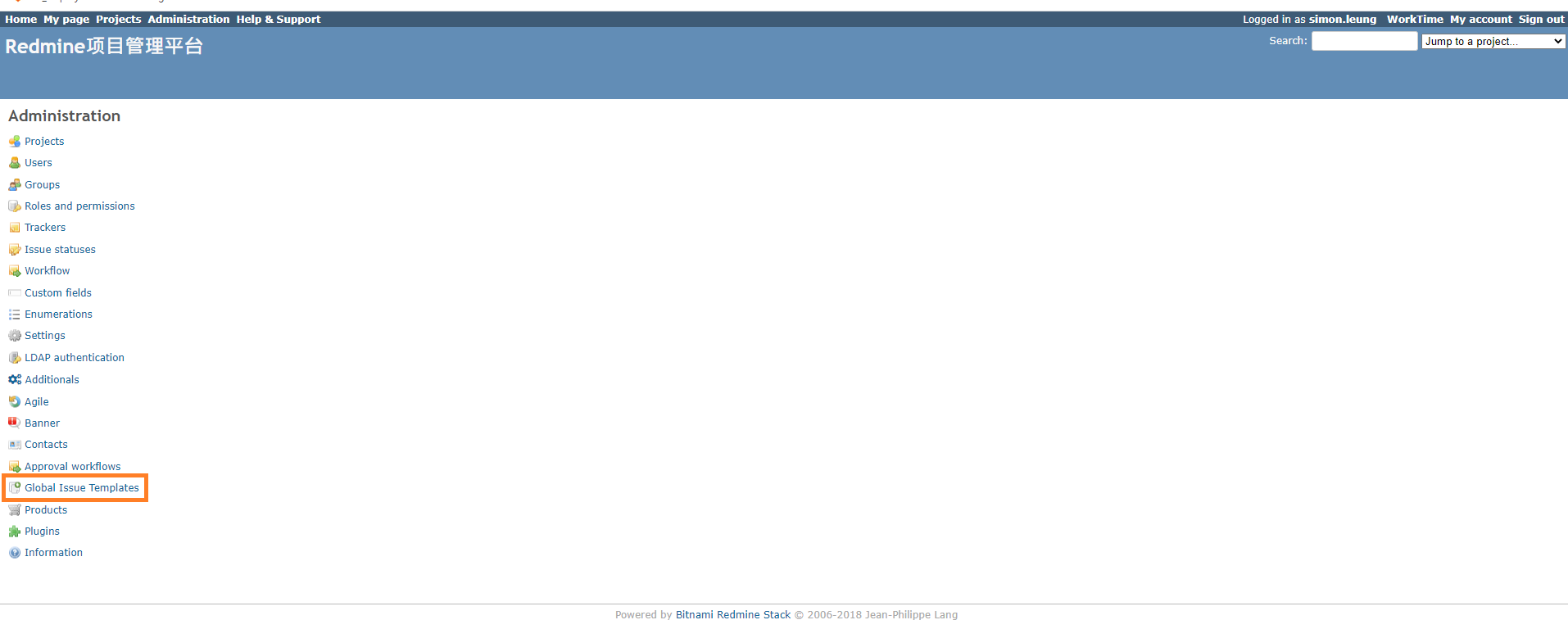Open the Information link
This screenshot has width=1568, height=629.
[53, 553]
